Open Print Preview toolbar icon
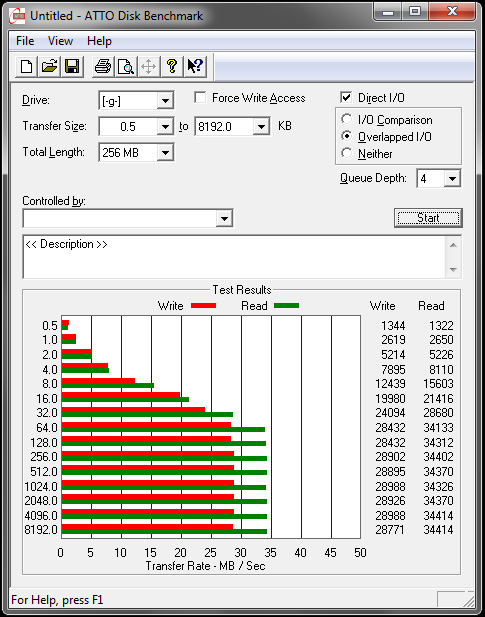This screenshot has width=485, height=617. (126, 66)
